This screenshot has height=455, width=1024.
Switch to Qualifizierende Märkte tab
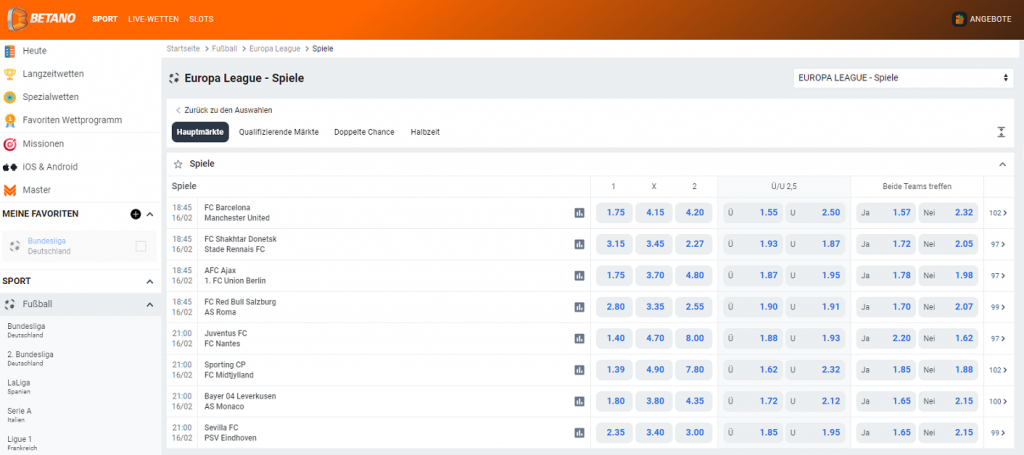point(279,132)
